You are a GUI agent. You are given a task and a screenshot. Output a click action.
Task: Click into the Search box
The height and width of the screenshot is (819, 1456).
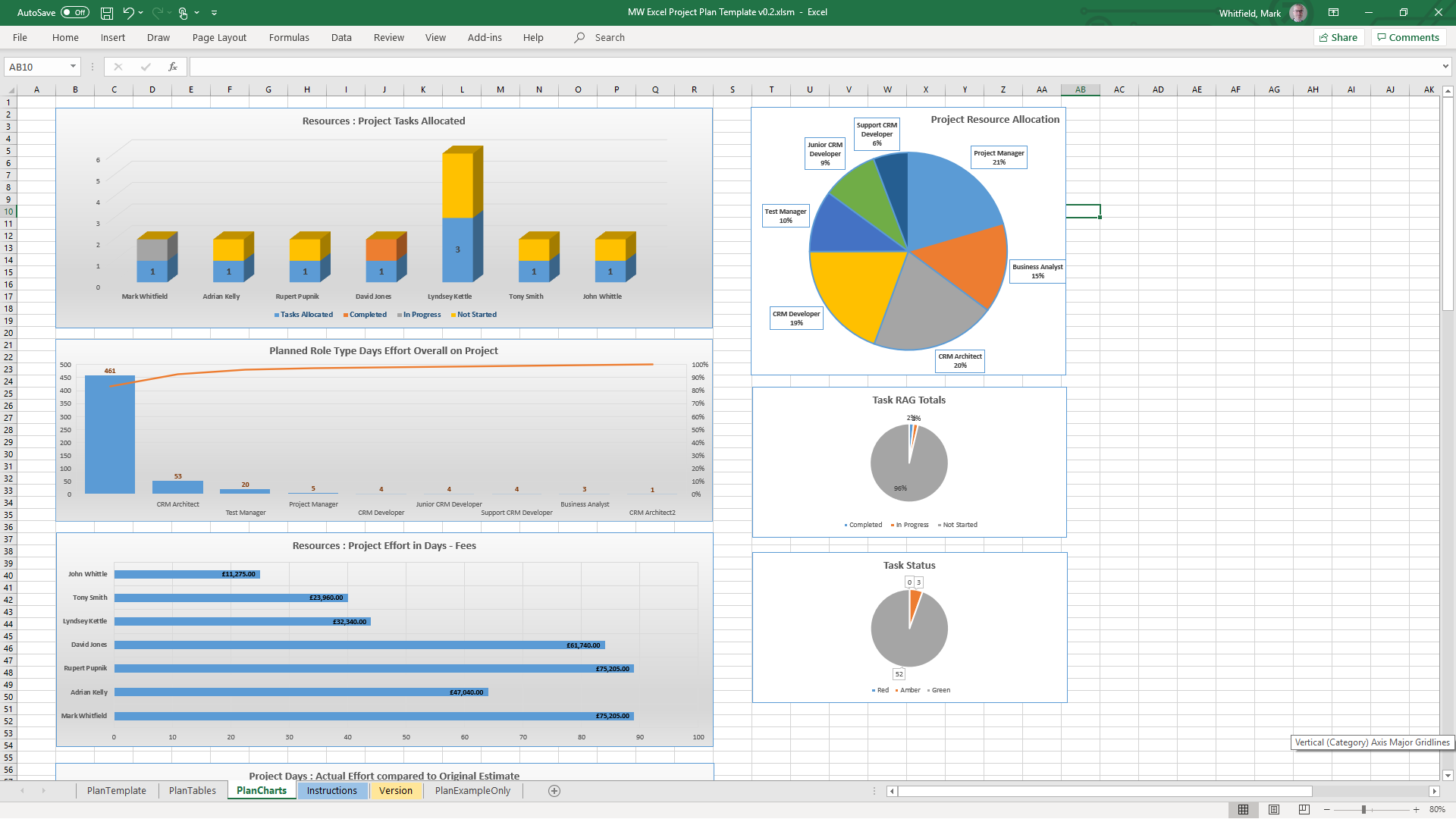[x=610, y=37]
